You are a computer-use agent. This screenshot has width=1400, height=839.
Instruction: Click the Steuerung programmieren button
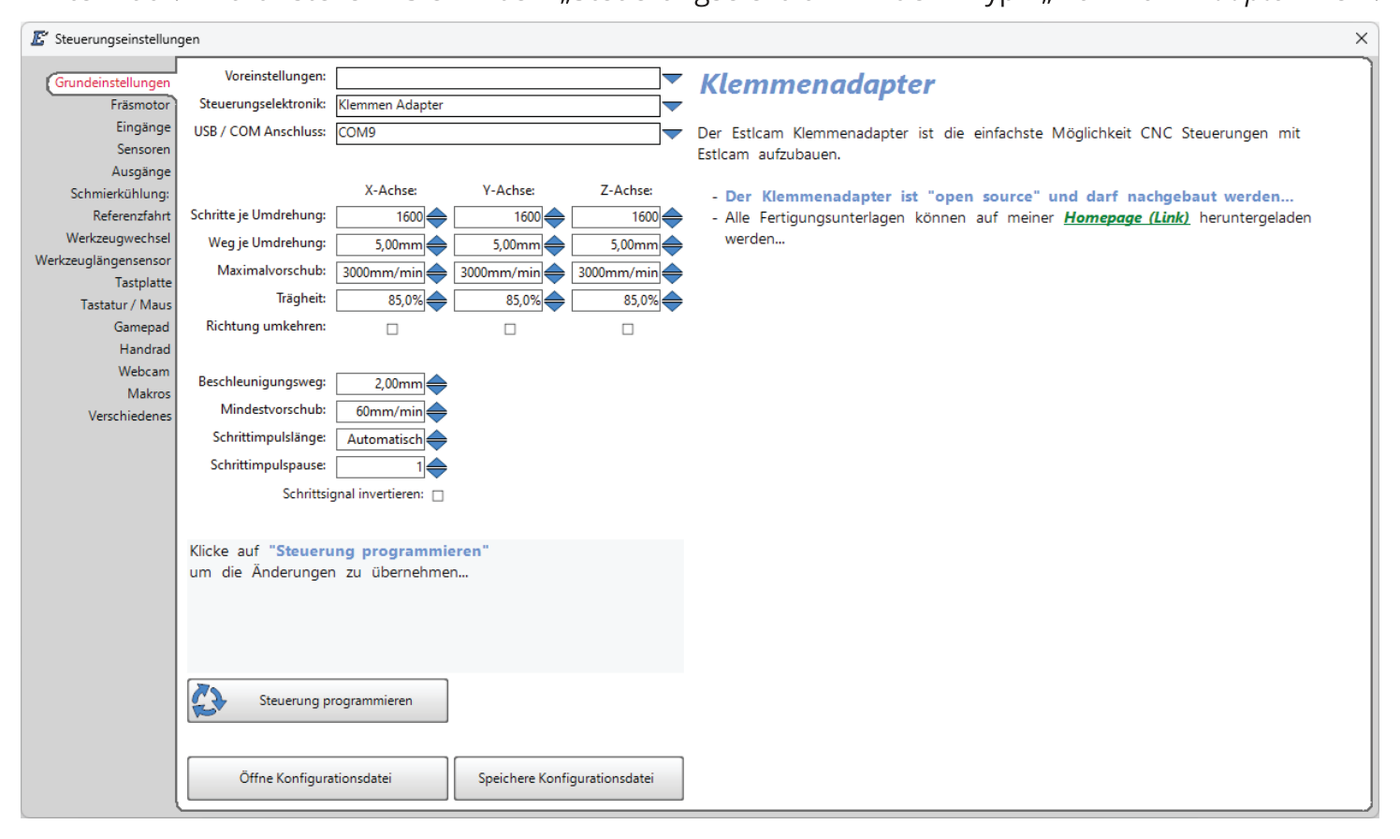pyautogui.click(x=318, y=701)
